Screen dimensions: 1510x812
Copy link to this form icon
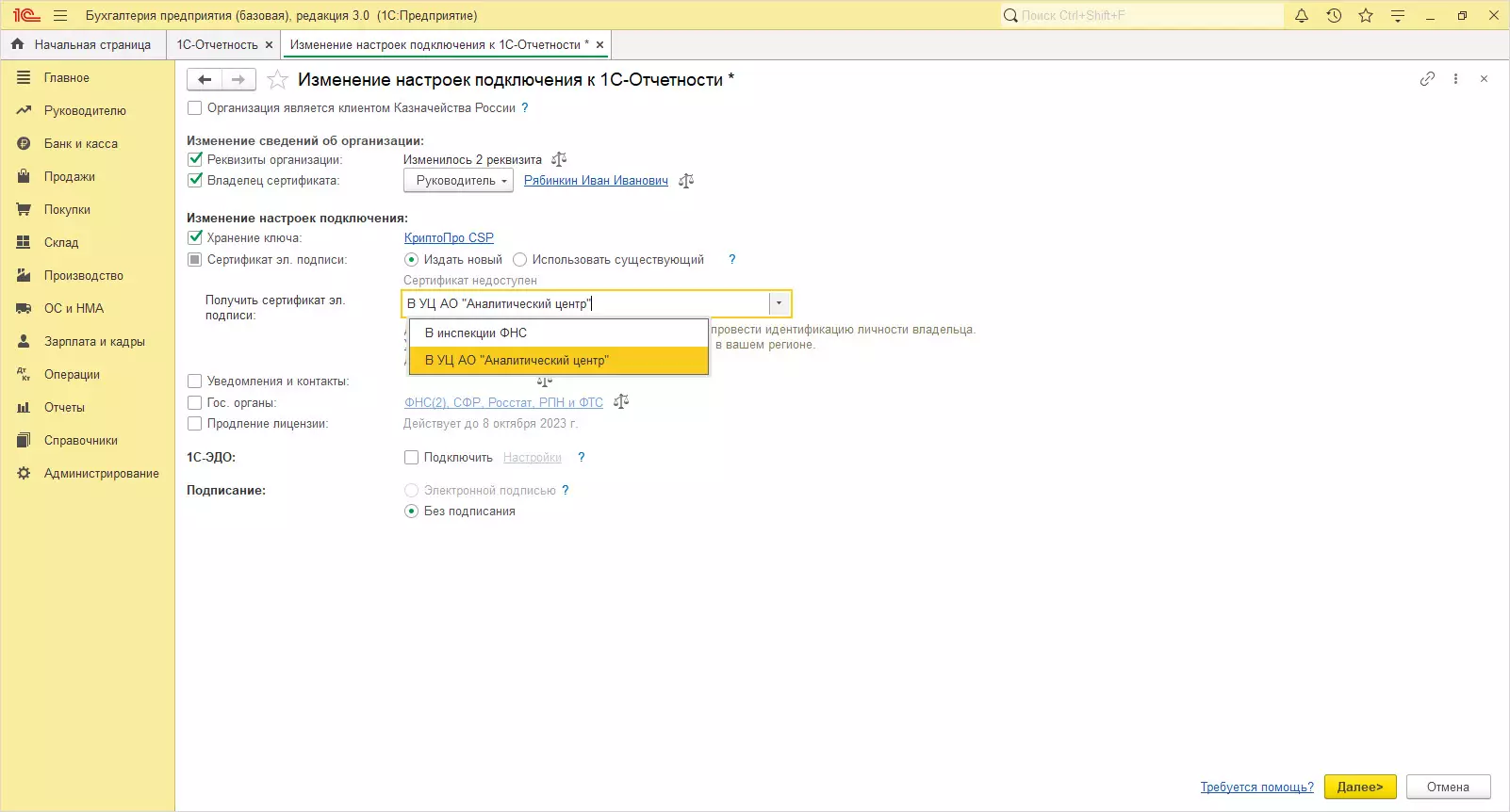coord(1427,79)
